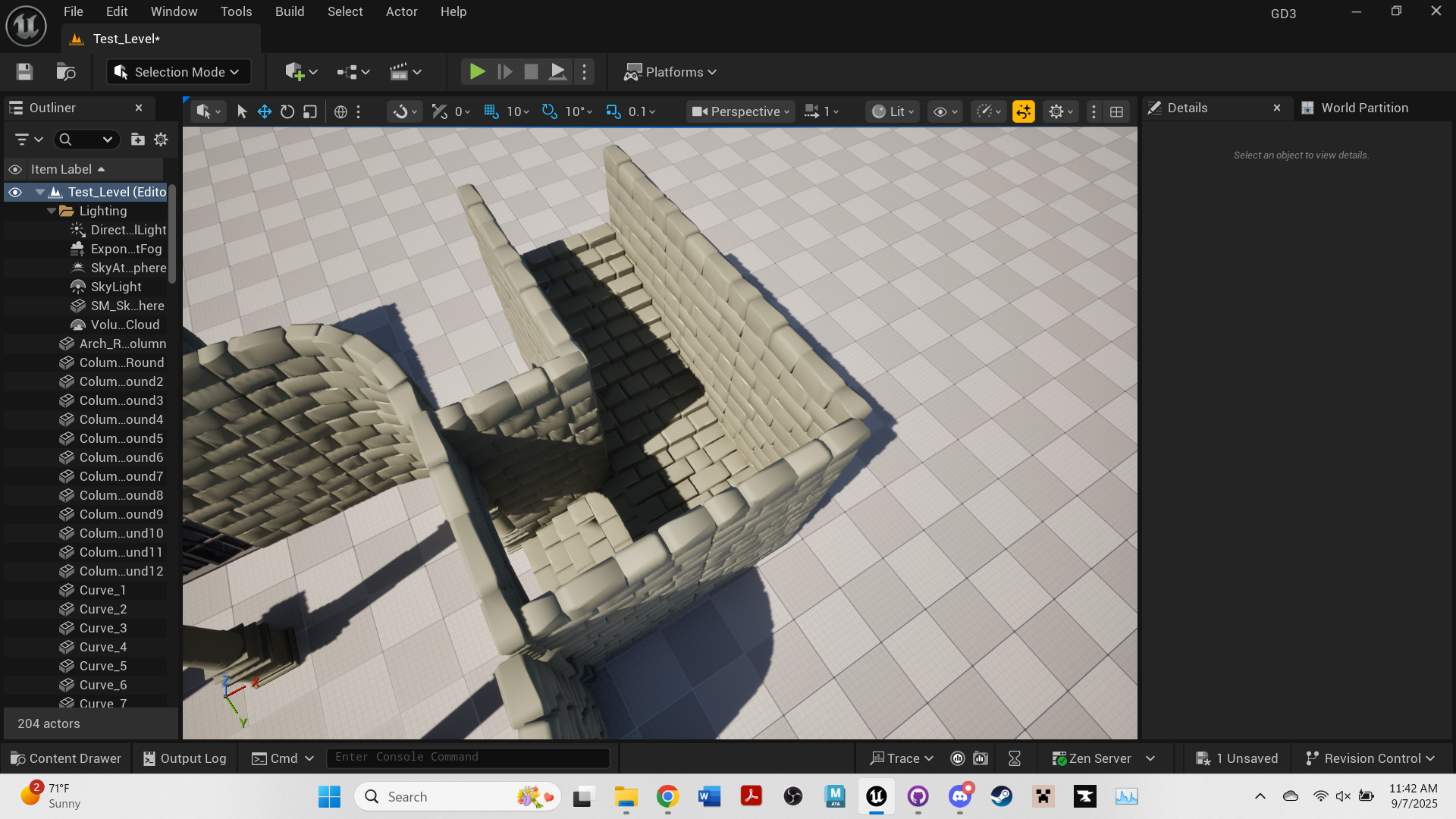Click the console command input field
This screenshot has width=1456, height=819.
click(468, 757)
